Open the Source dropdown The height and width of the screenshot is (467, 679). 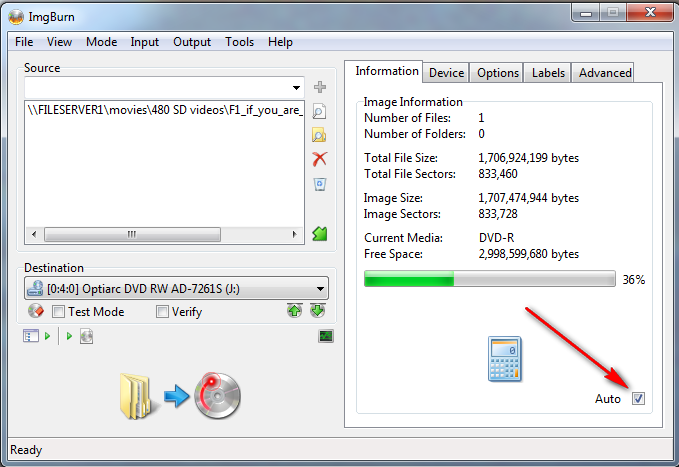pos(296,88)
